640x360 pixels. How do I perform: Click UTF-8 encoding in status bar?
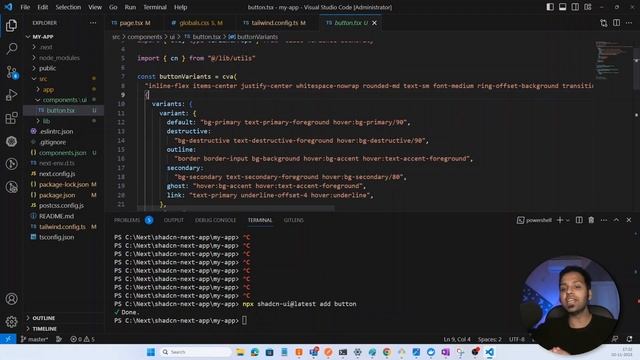pos(516,339)
